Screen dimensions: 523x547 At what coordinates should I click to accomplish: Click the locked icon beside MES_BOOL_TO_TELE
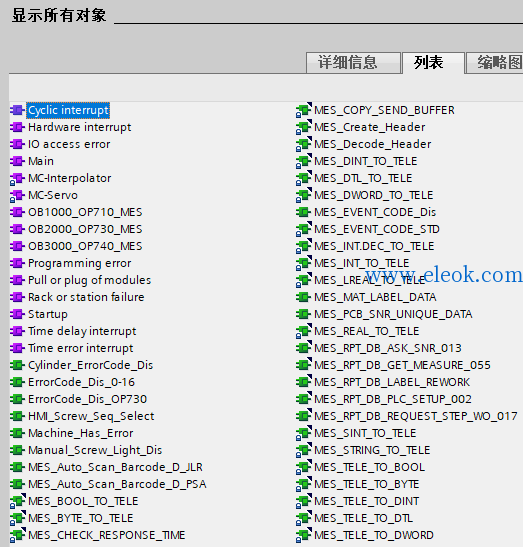tap(17, 501)
